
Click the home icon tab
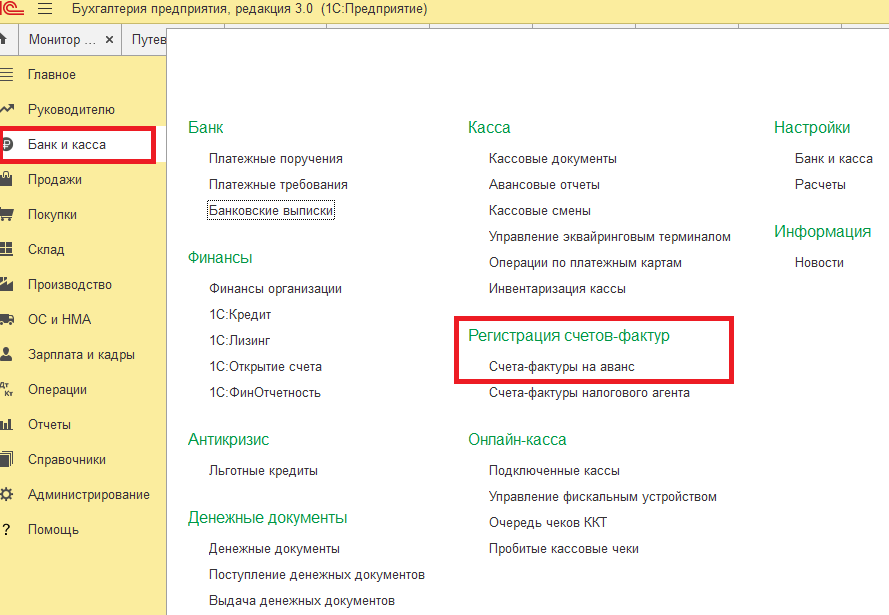[5, 41]
